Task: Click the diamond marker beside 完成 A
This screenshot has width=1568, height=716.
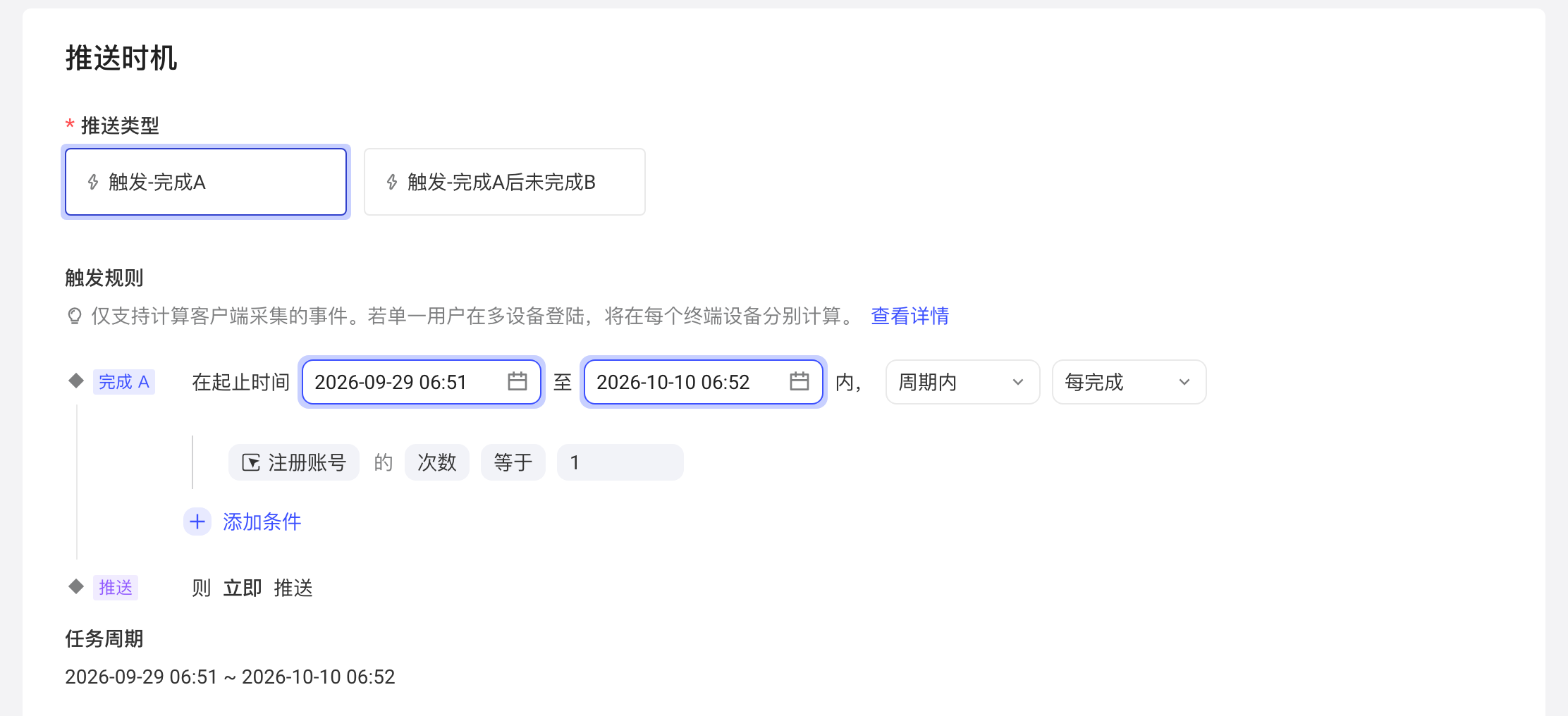Action: point(76,381)
